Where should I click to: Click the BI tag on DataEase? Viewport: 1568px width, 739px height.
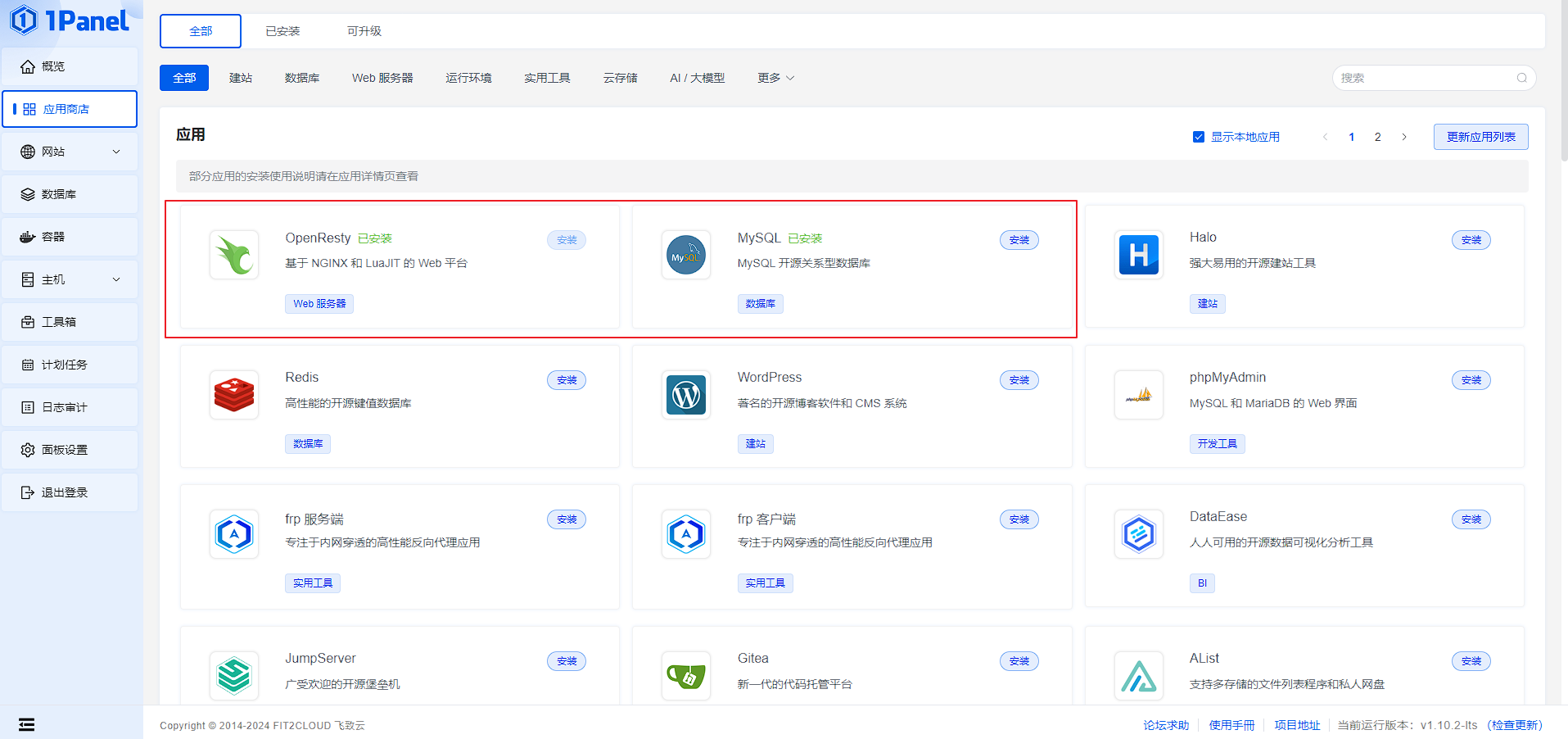point(1202,583)
